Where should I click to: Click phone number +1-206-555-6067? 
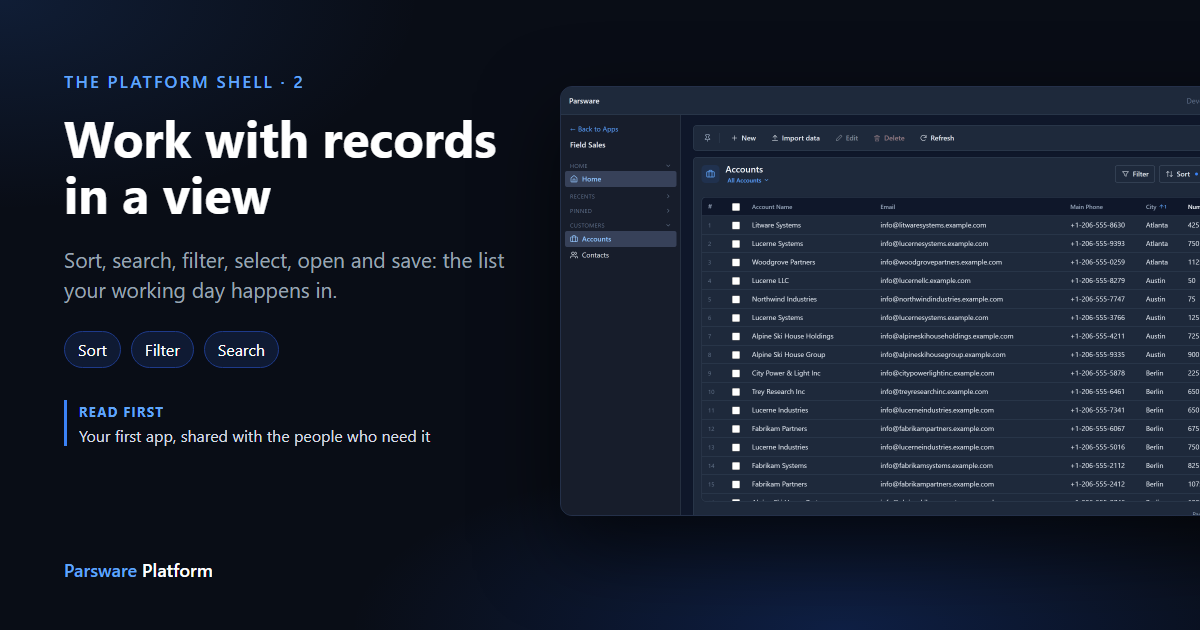pos(1097,429)
